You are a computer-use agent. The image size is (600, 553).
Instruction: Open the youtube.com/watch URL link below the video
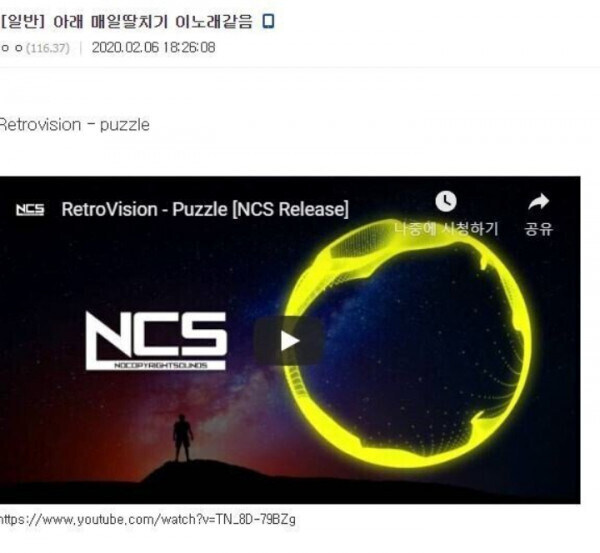(x=148, y=520)
